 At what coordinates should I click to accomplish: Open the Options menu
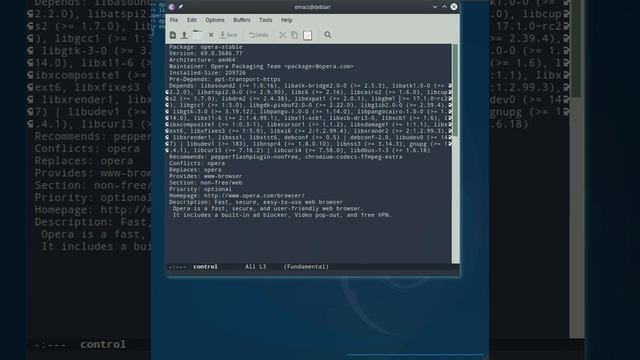(x=215, y=20)
